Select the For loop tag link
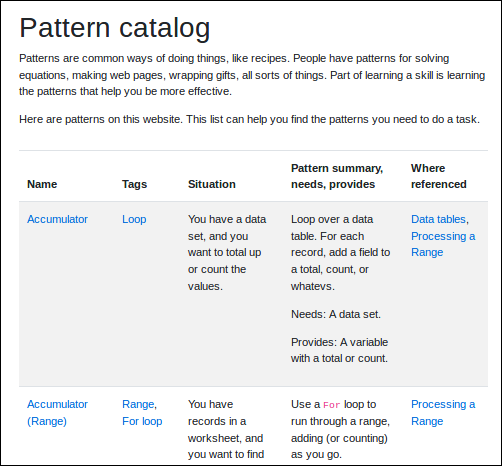Image resolution: width=502 pixels, height=466 pixels. 142,421
